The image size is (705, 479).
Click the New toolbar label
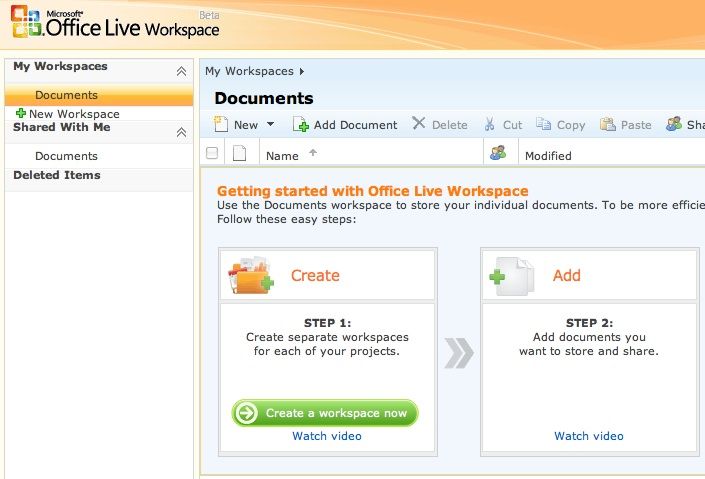[x=246, y=125]
